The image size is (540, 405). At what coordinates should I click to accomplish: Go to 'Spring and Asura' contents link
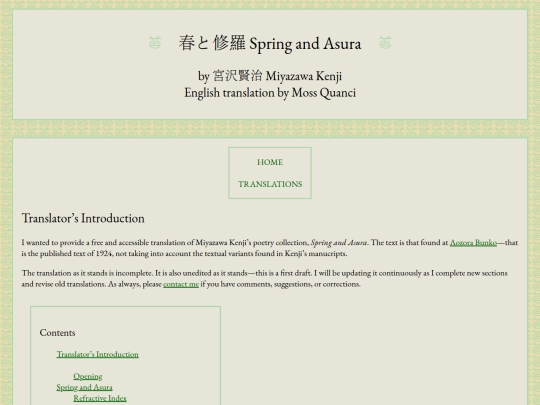click(x=84, y=387)
